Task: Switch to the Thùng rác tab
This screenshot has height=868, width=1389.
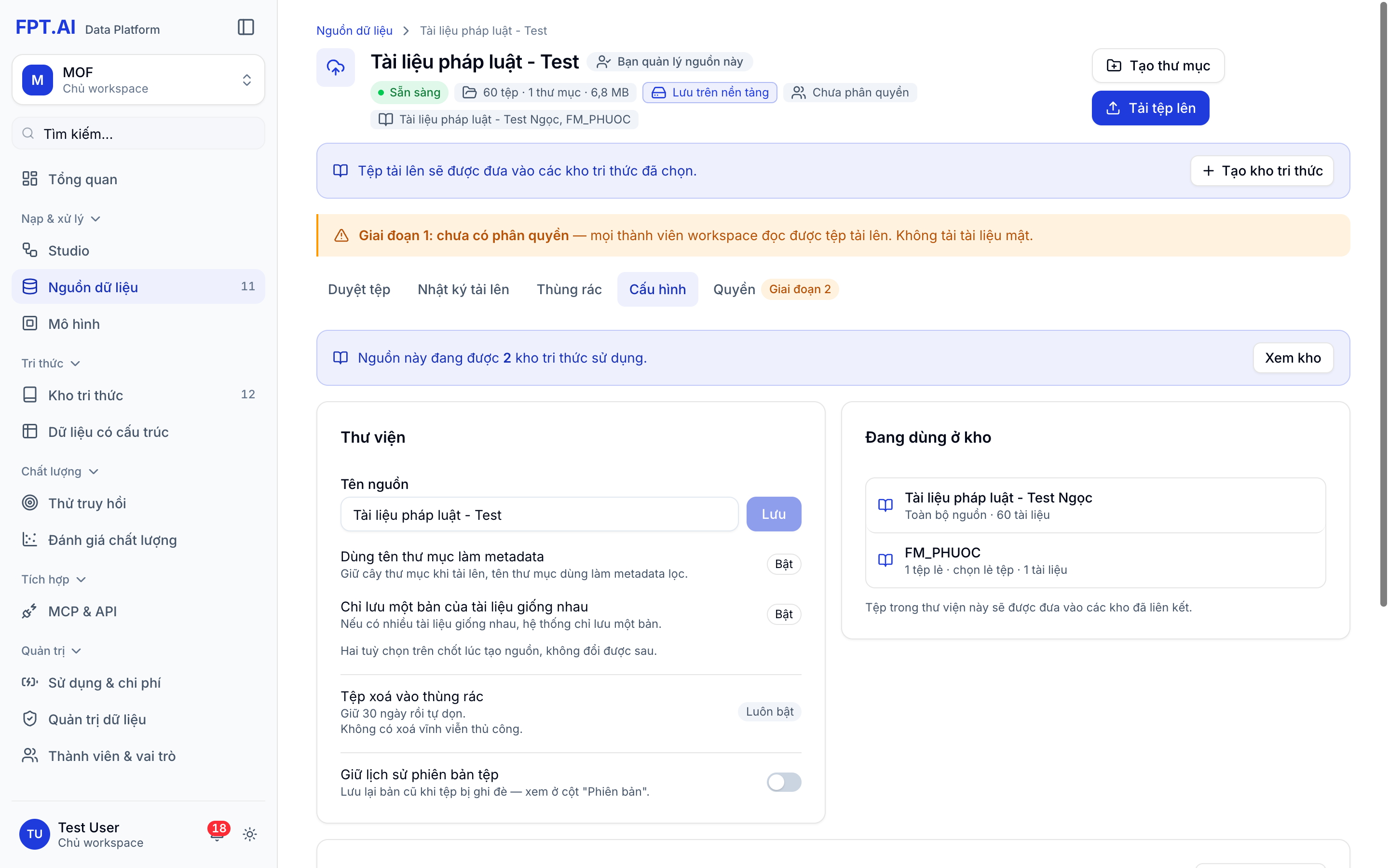Action: (569, 289)
